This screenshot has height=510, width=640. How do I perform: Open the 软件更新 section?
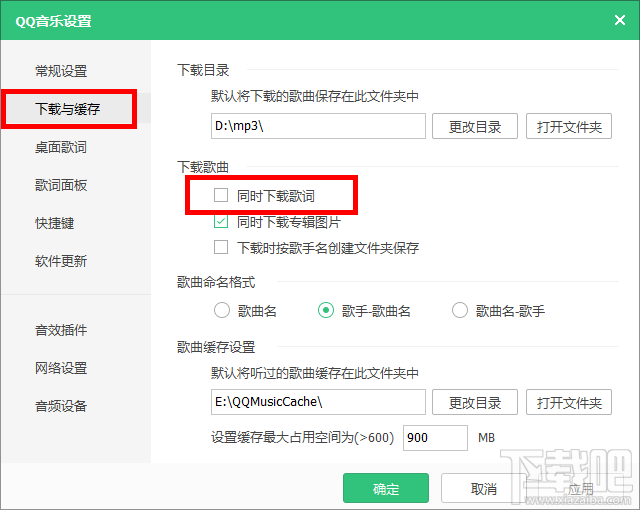pyautogui.click(x=61, y=261)
